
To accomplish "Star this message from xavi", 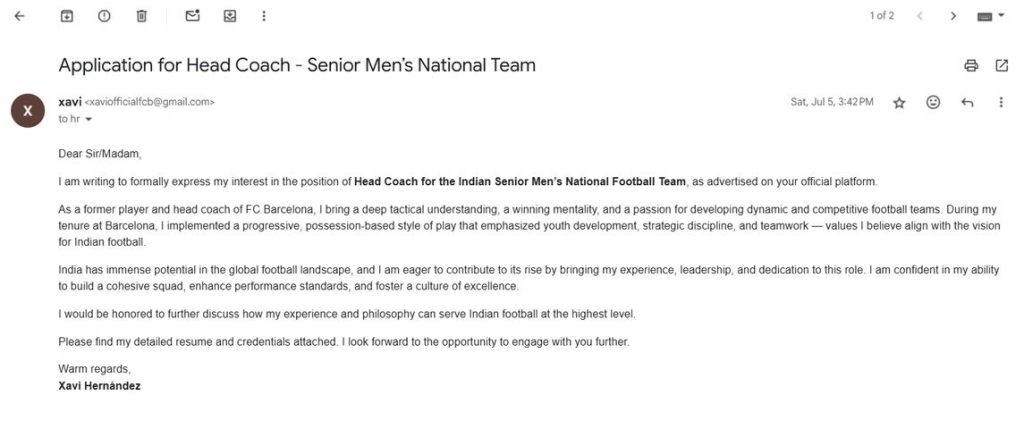I will [899, 103].
